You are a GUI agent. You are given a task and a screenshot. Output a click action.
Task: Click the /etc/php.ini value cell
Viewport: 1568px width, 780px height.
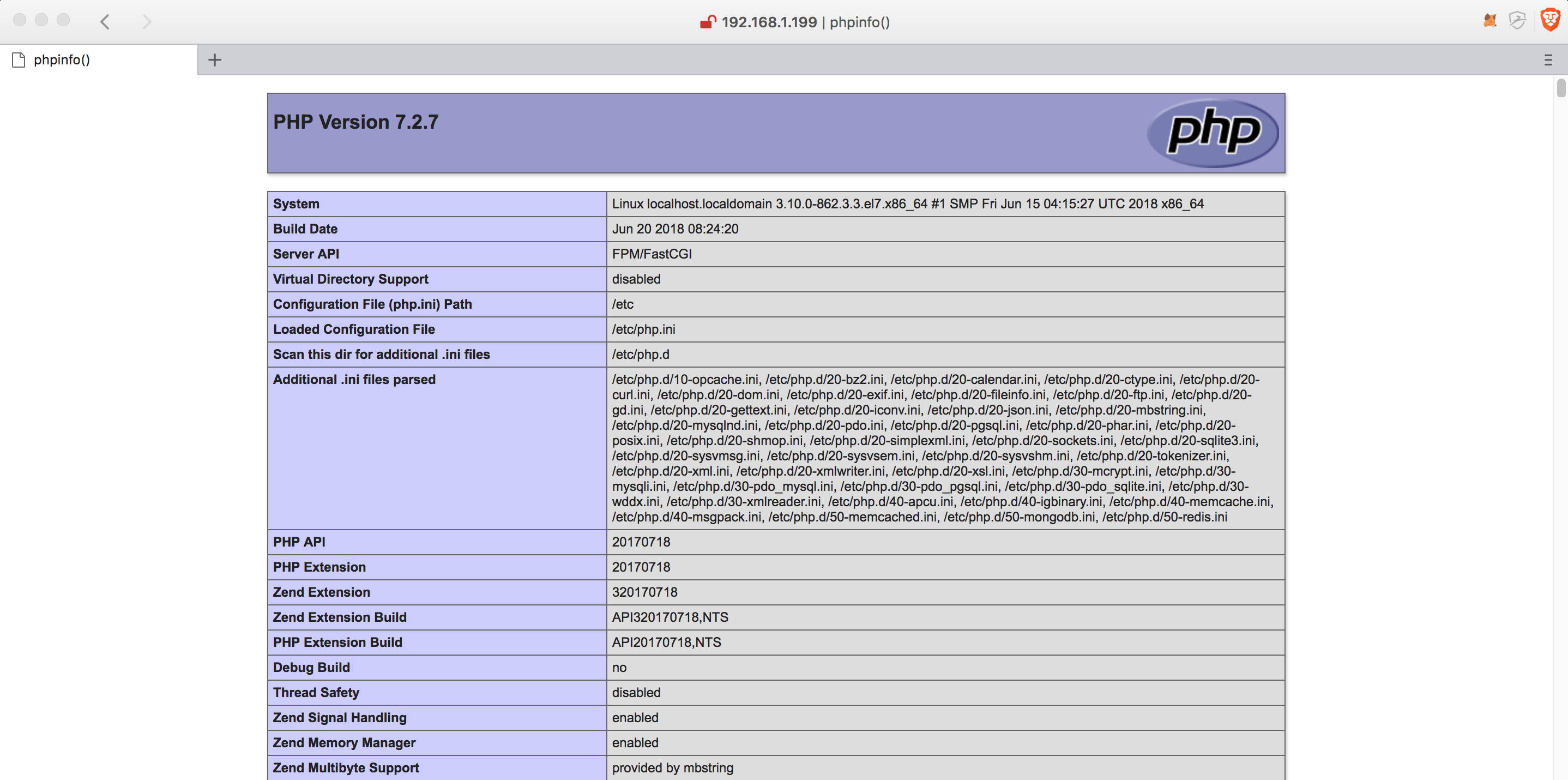tap(945, 329)
